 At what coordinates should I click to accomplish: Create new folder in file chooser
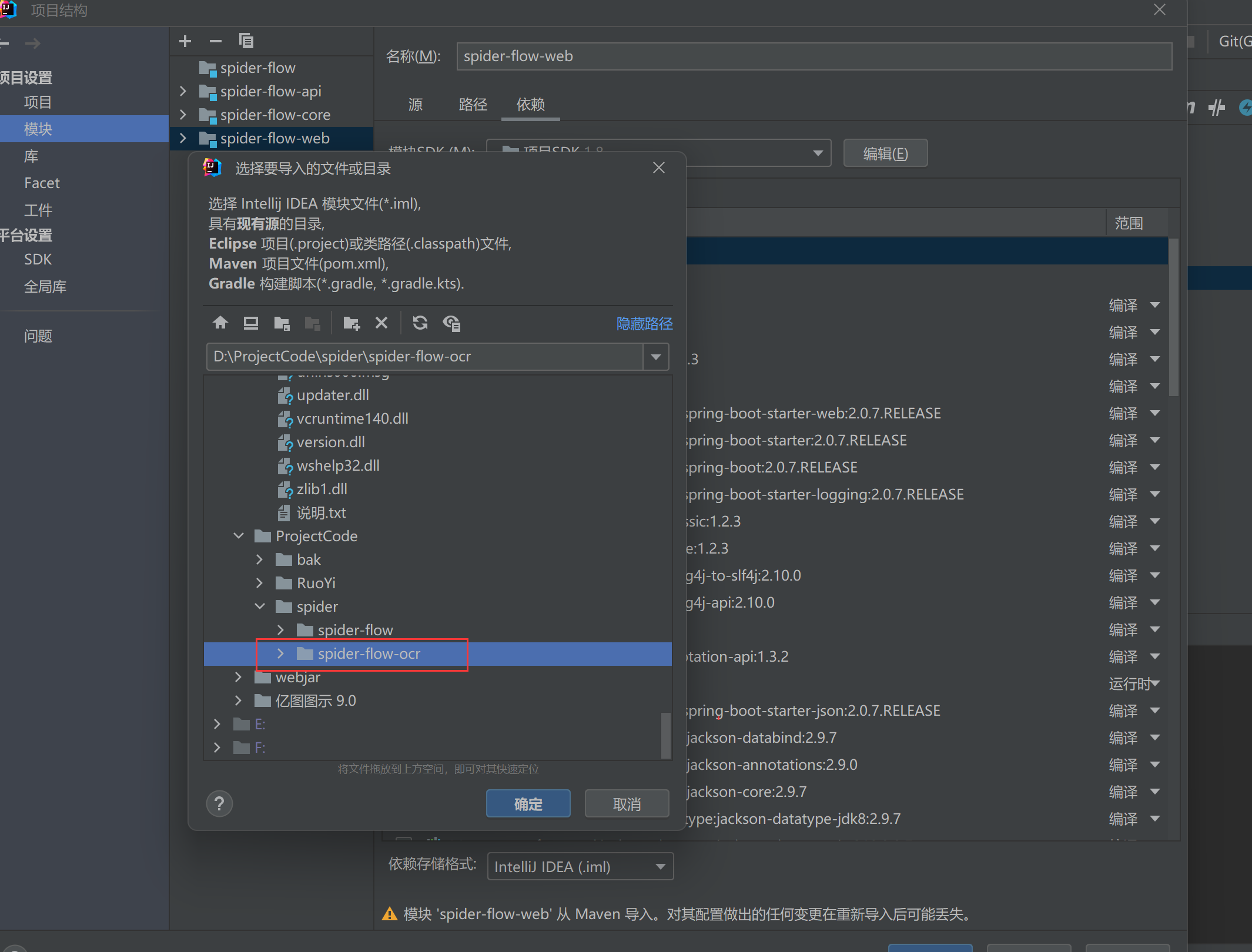coord(352,323)
